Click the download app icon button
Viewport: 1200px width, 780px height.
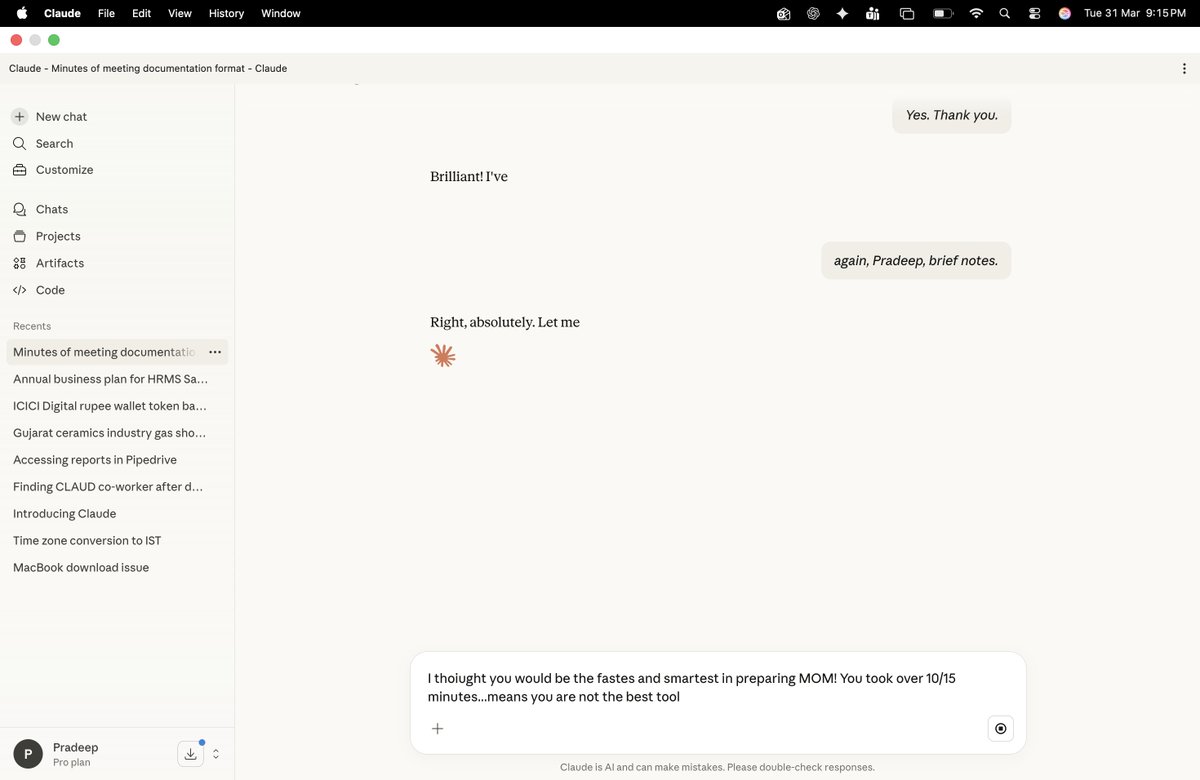190,755
